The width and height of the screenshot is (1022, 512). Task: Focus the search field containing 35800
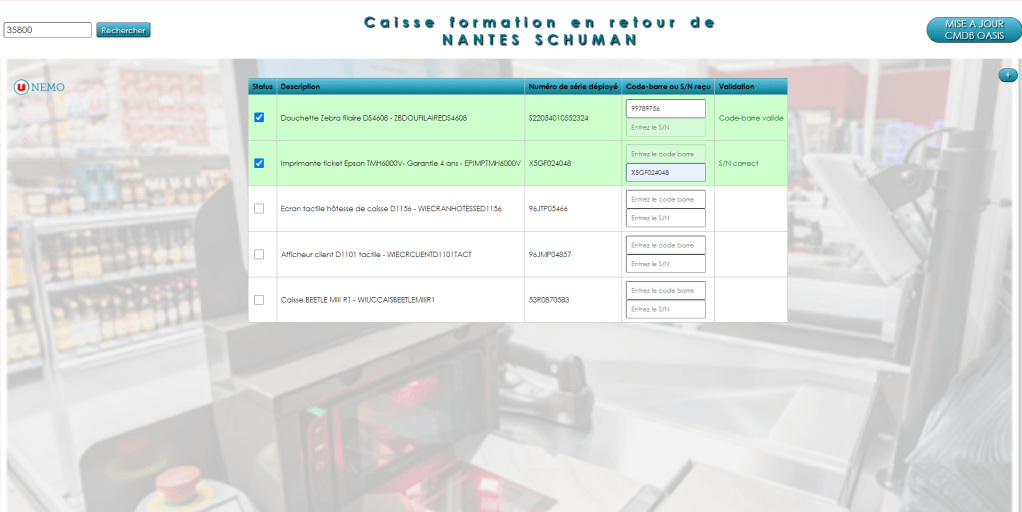click(48, 30)
